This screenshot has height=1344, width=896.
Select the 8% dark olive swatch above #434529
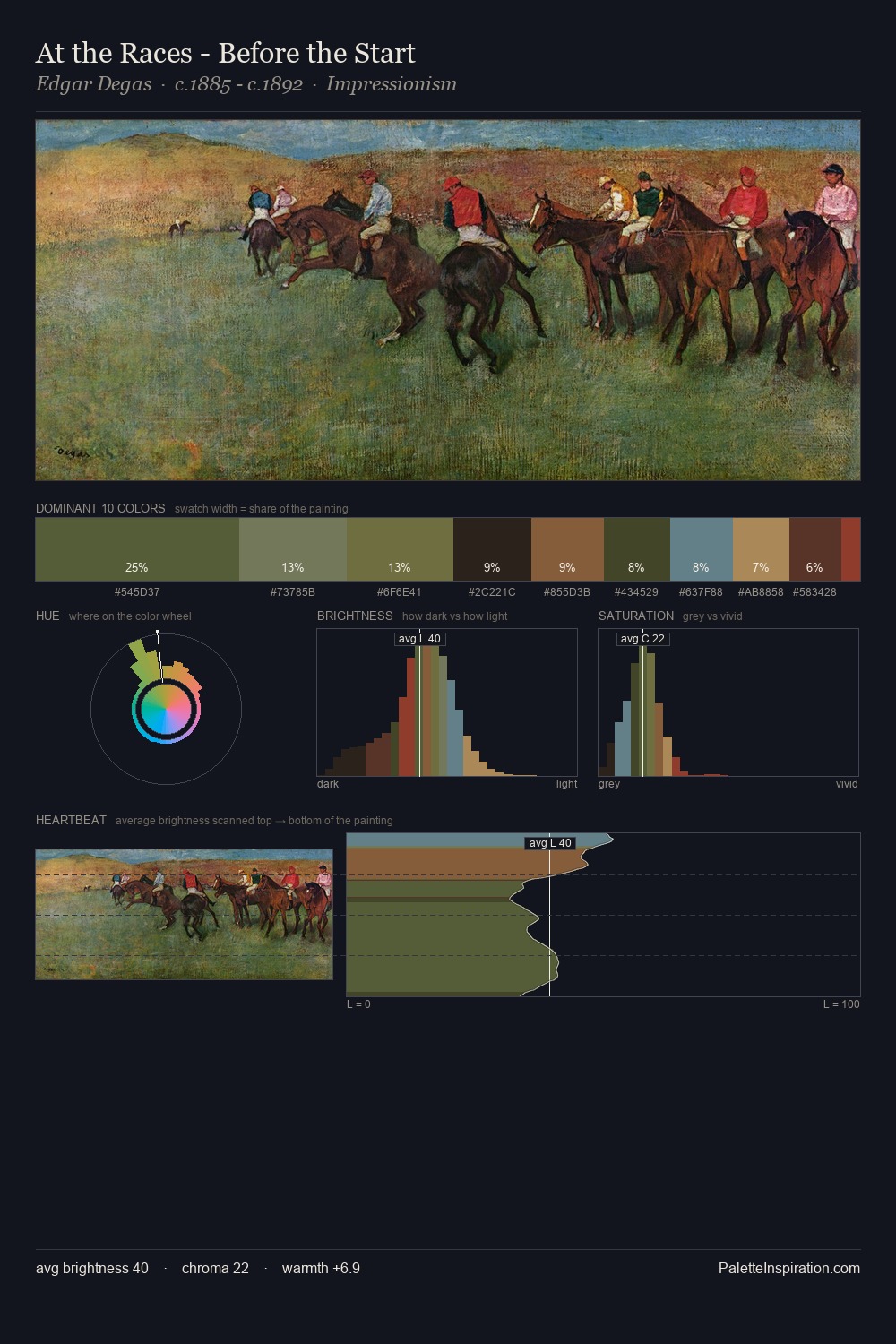point(637,549)
